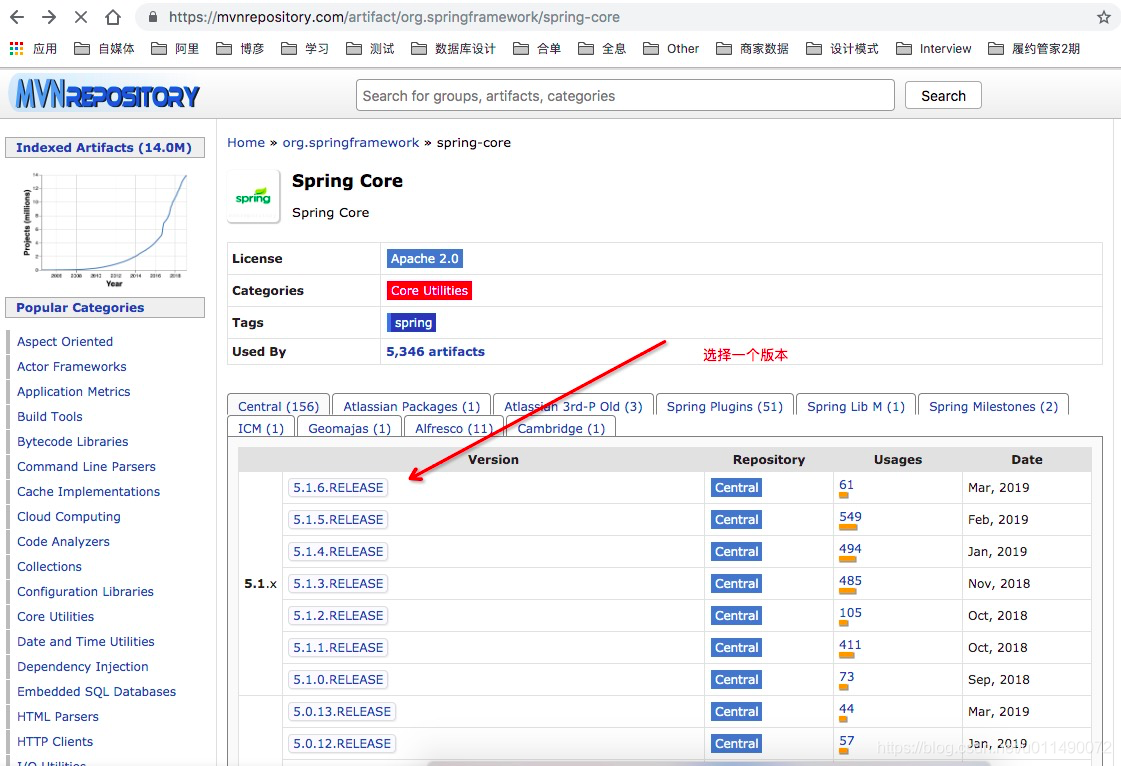Open version 5.0.13.RELEASE

[x=342, y=712]
